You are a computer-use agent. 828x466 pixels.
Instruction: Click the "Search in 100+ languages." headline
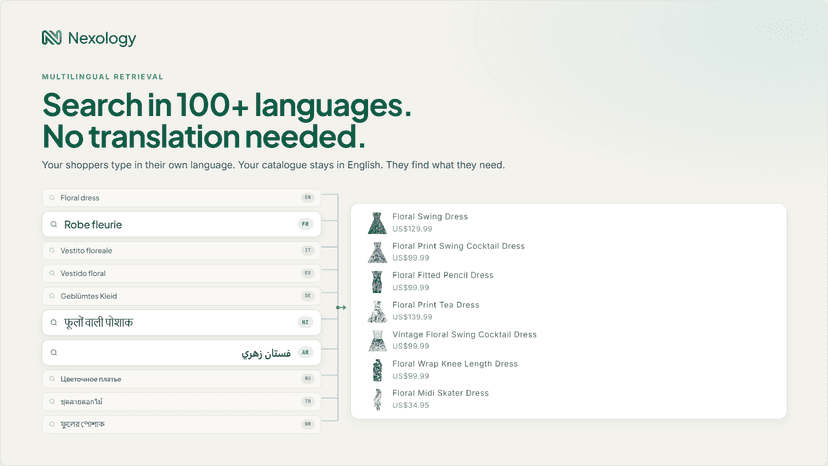[227, 105]
